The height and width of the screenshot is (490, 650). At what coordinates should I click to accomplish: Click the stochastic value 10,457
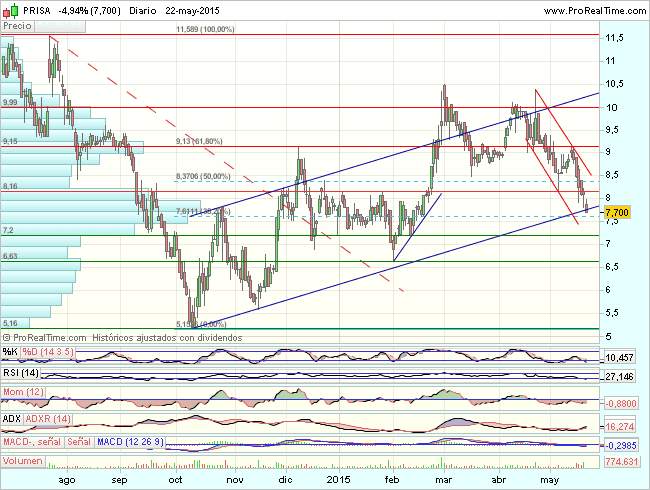tap(619, 357)
